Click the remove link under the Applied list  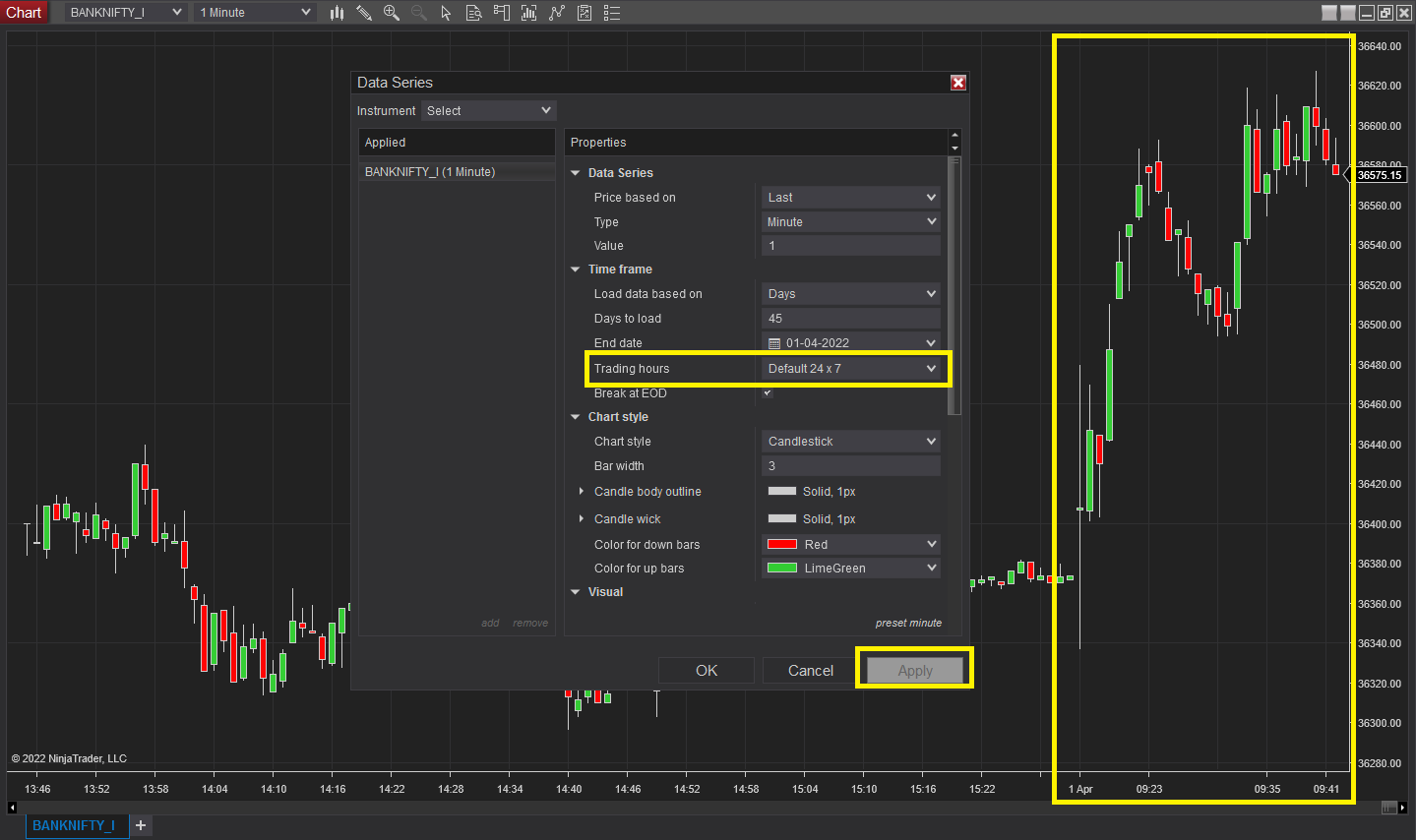pyautogui.click(x=530, y=623)
